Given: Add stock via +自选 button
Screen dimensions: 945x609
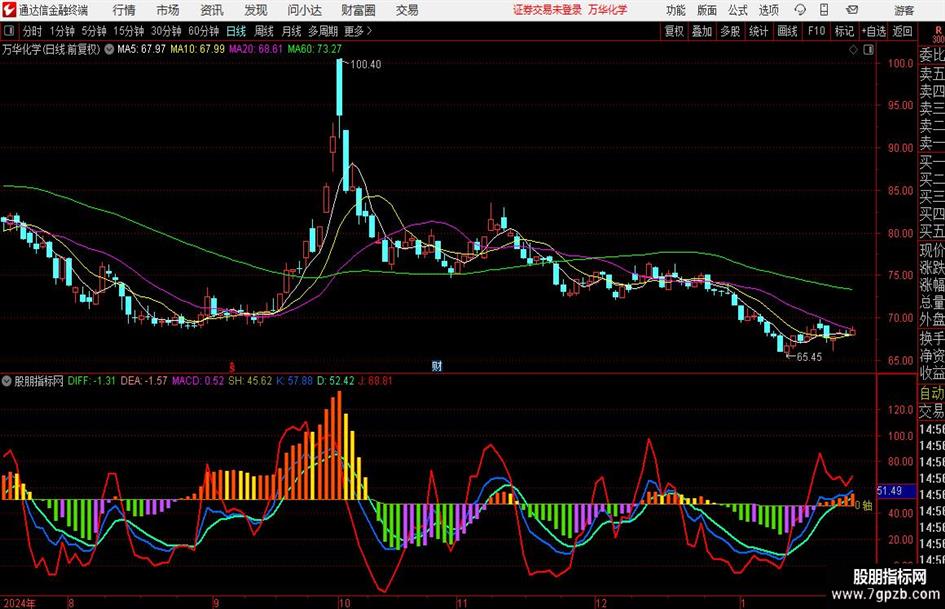Looking at the screenshot, I should click(x=874, y=31).
